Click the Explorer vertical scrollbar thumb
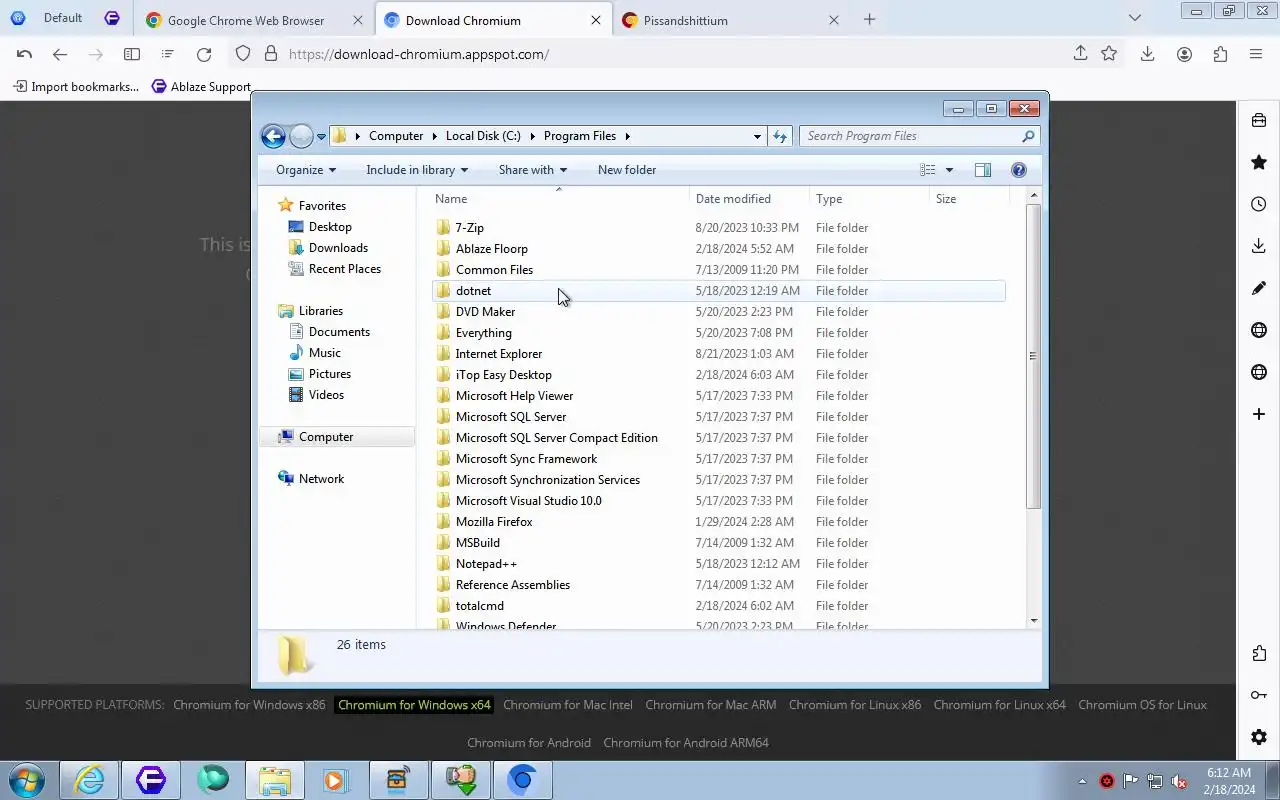Screen dimensions: 1280x800 pos(1033,356)
